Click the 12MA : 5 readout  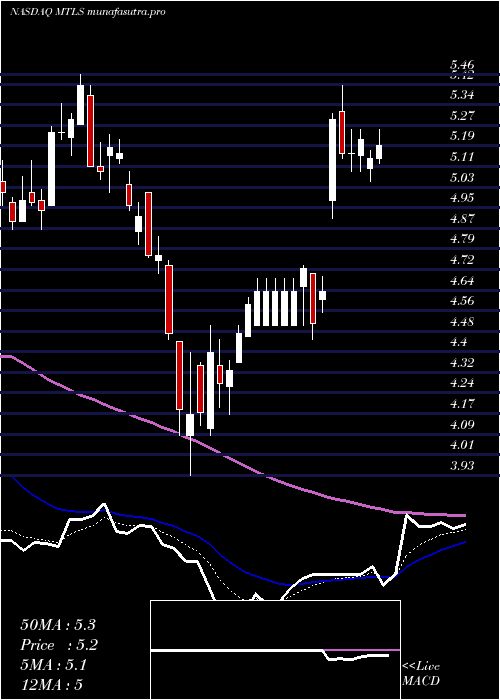pyautogui.click(x=52, y=685)
